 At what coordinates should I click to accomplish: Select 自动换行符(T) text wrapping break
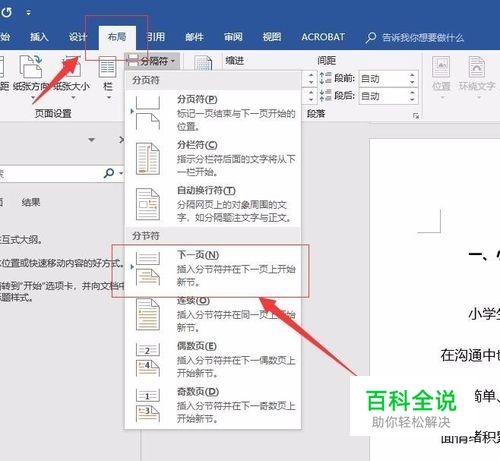213,204
